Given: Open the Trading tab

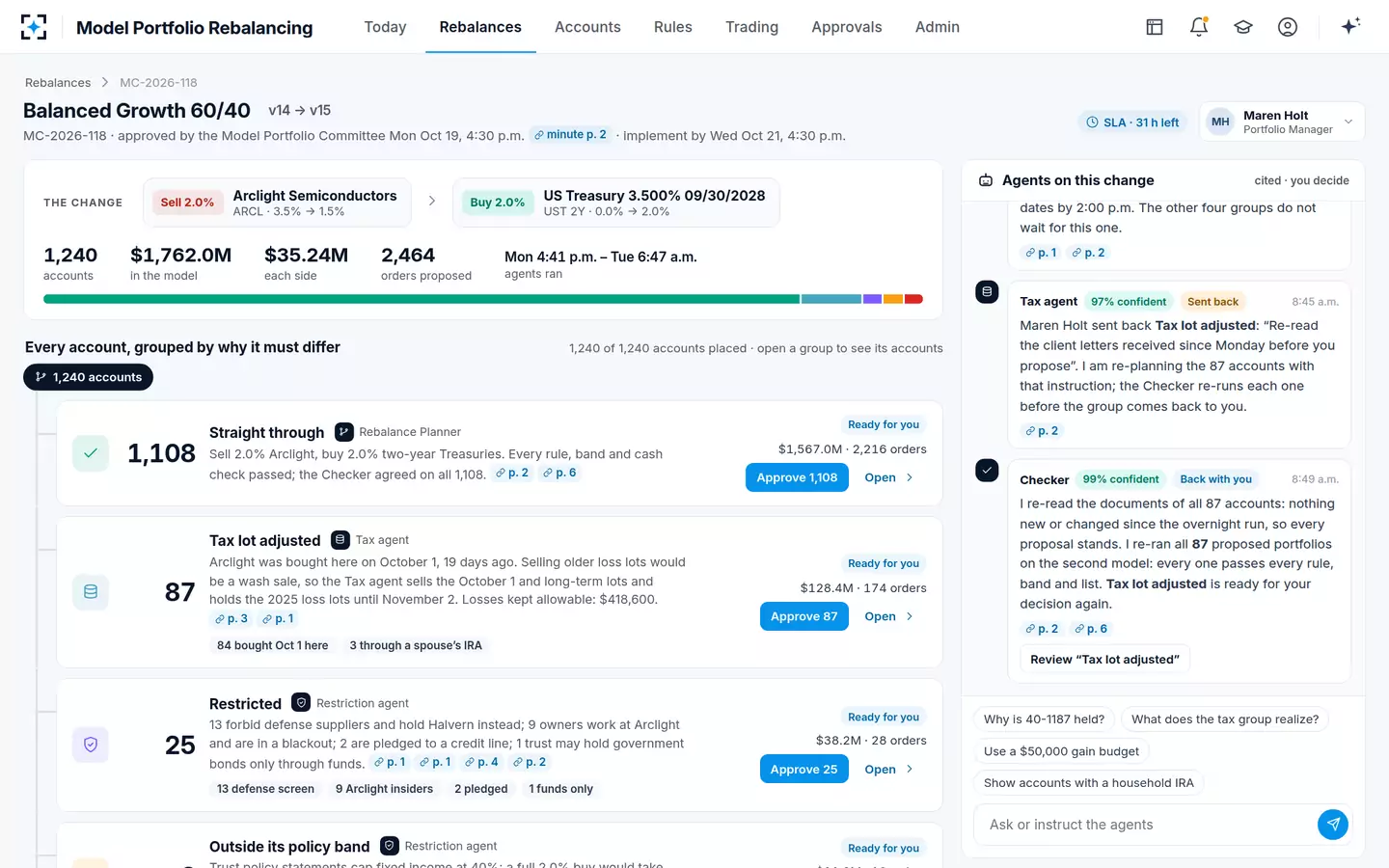Looking at the screenshot, I should [751, 27].
